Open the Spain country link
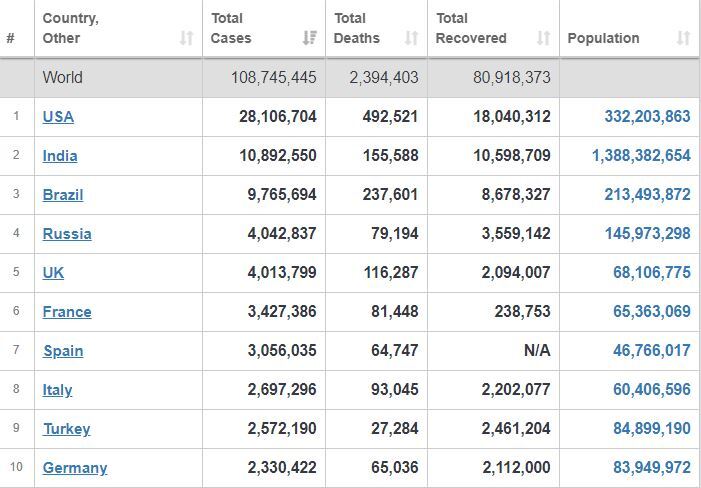The height and width of the screenshot is (488, 701). click(x=63, y=351)
